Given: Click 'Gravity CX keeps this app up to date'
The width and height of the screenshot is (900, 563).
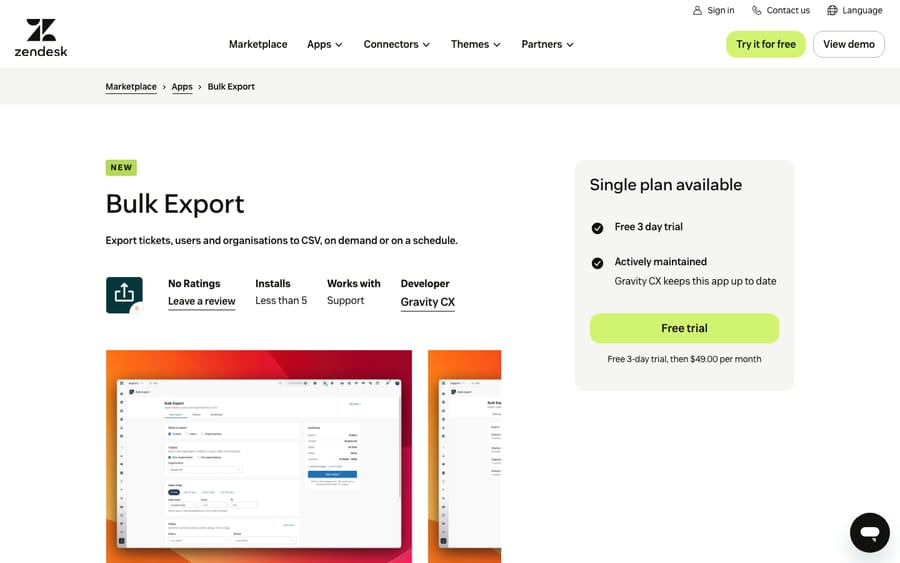Looking at the screenshot, I should (x=695, y=281).
